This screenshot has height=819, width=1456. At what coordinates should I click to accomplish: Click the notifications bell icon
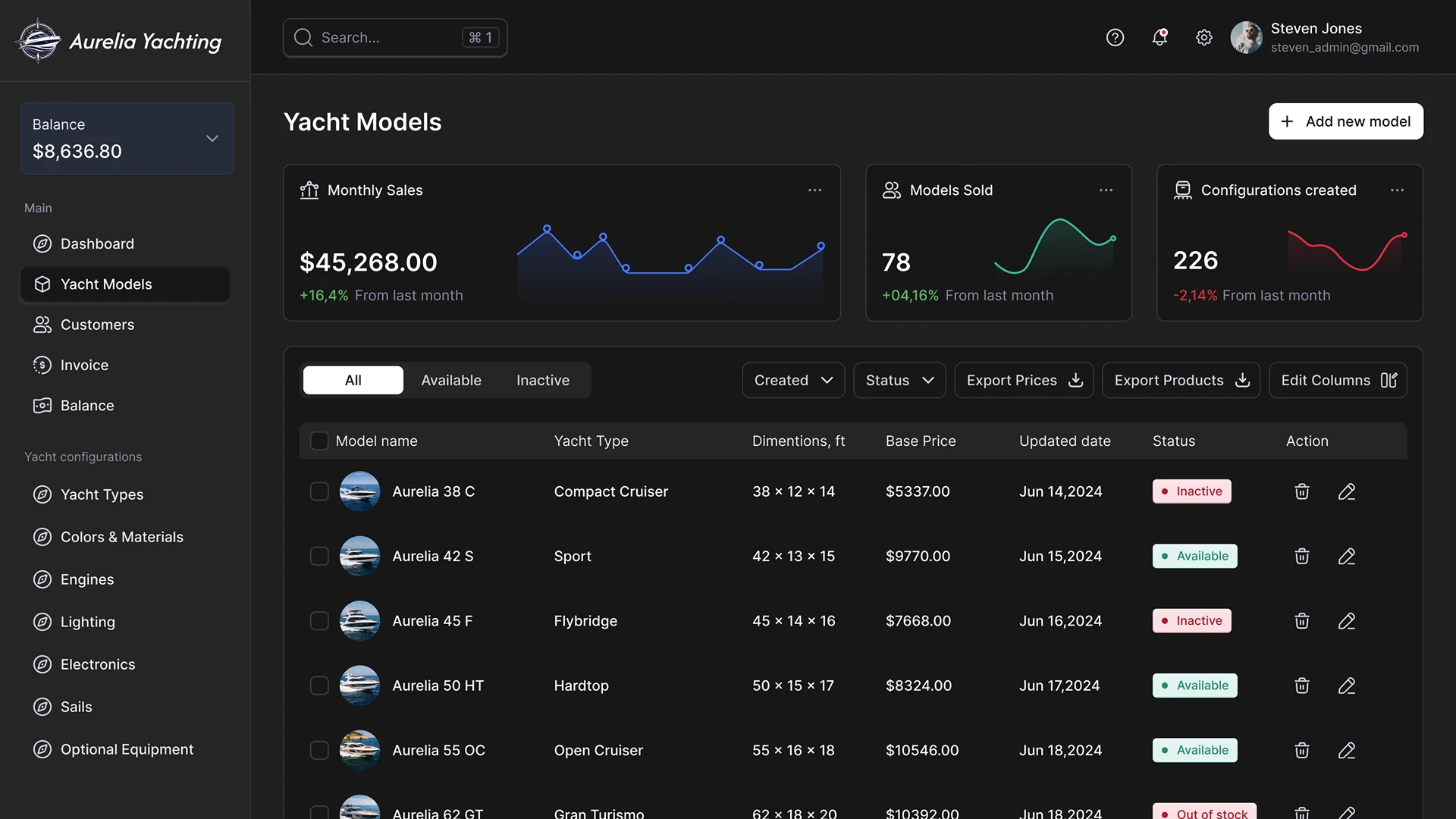tap(1159, 37)
